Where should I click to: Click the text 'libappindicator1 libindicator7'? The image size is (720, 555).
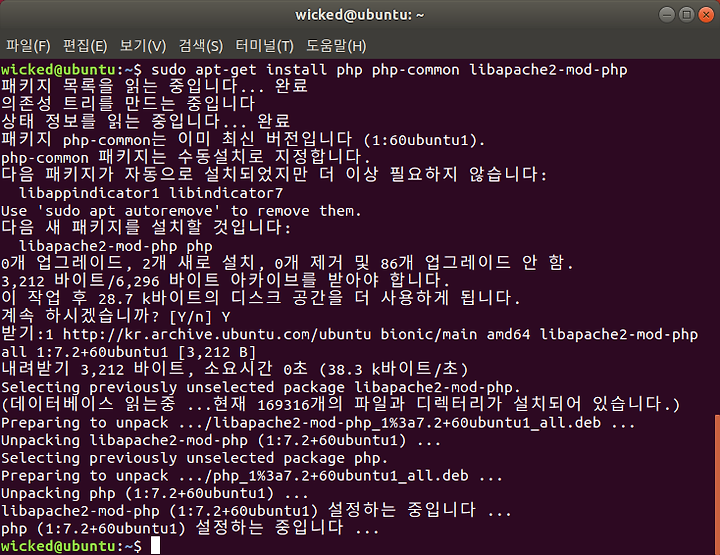[x=151, y=193]
